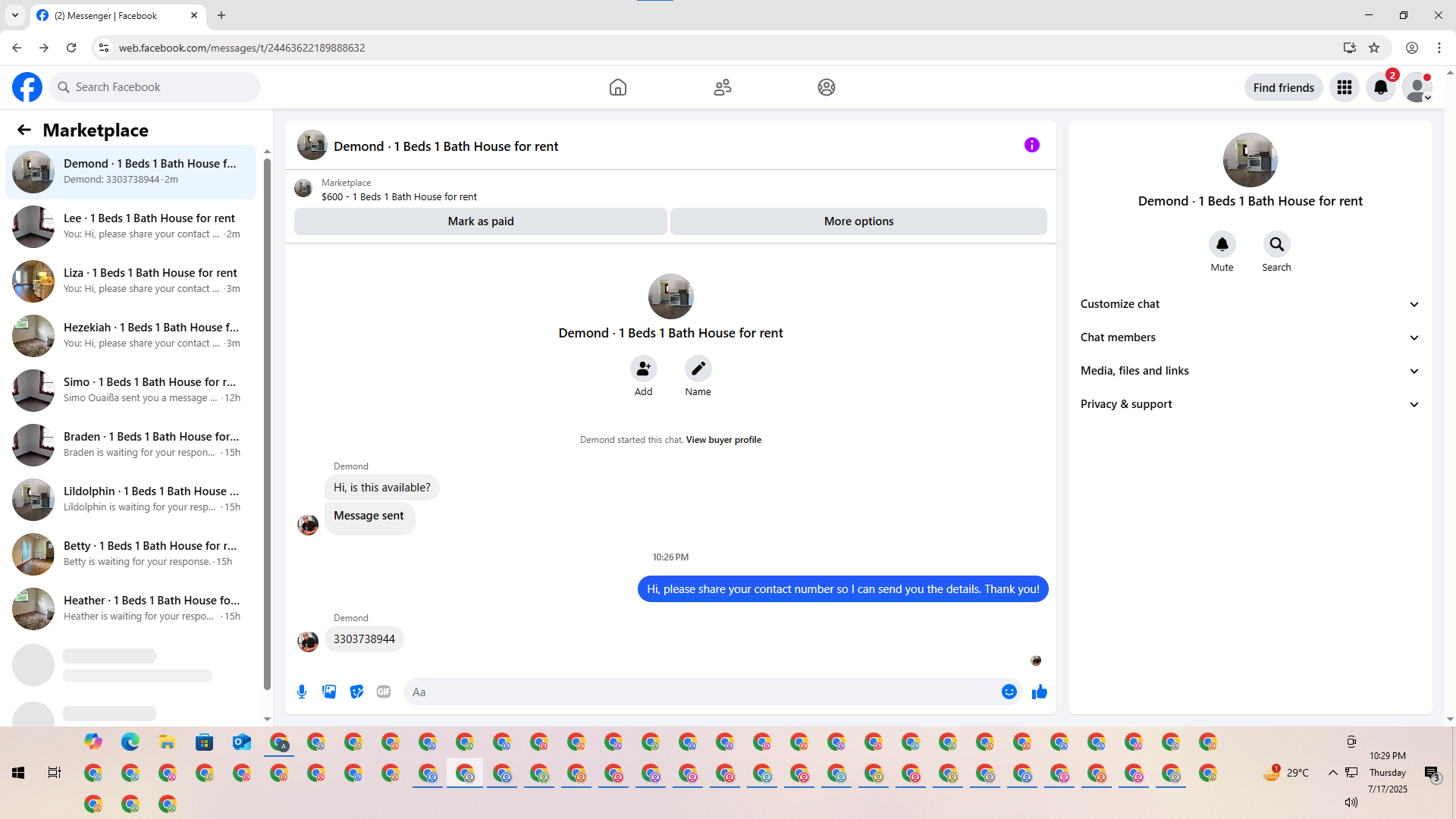The height and width of the screenshot is (819, 1456).
Task: Click Find friends button
Action: [1284, 87]
